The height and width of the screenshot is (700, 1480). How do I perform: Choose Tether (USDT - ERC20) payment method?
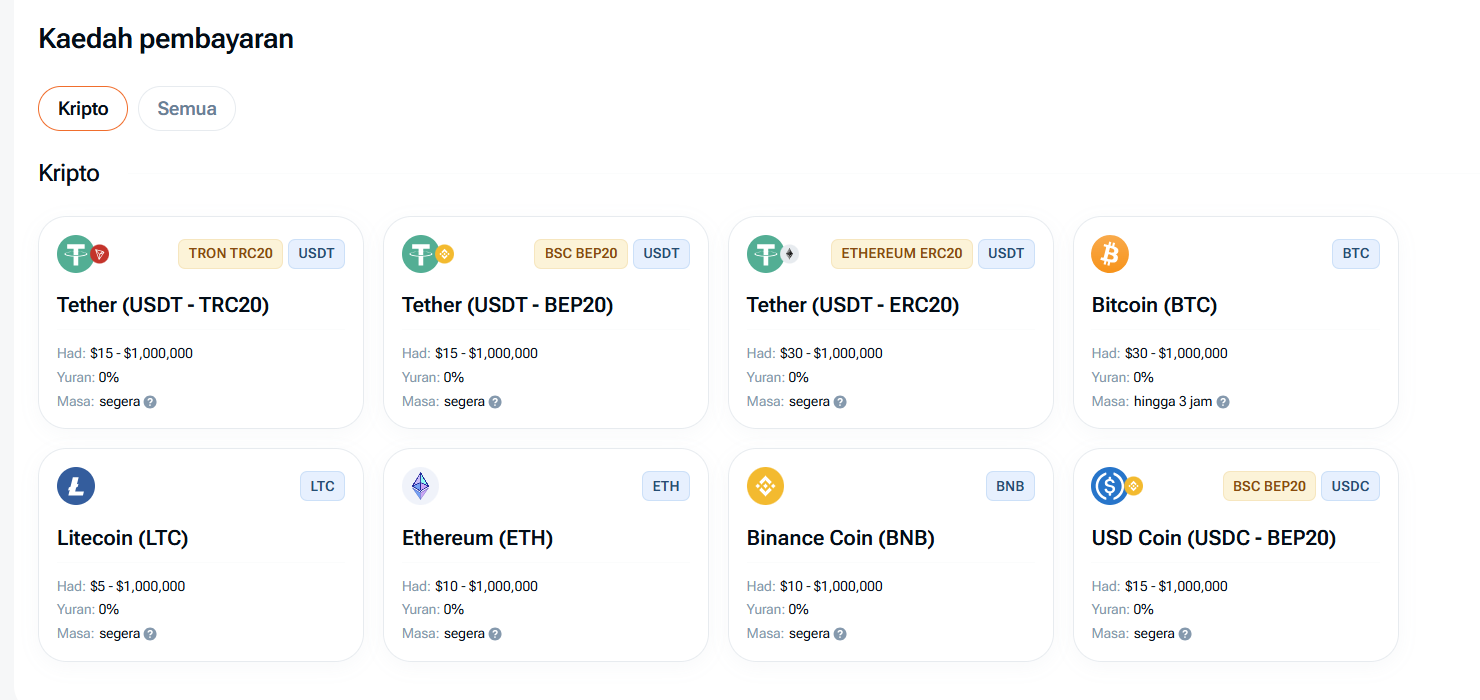point(891,323)
